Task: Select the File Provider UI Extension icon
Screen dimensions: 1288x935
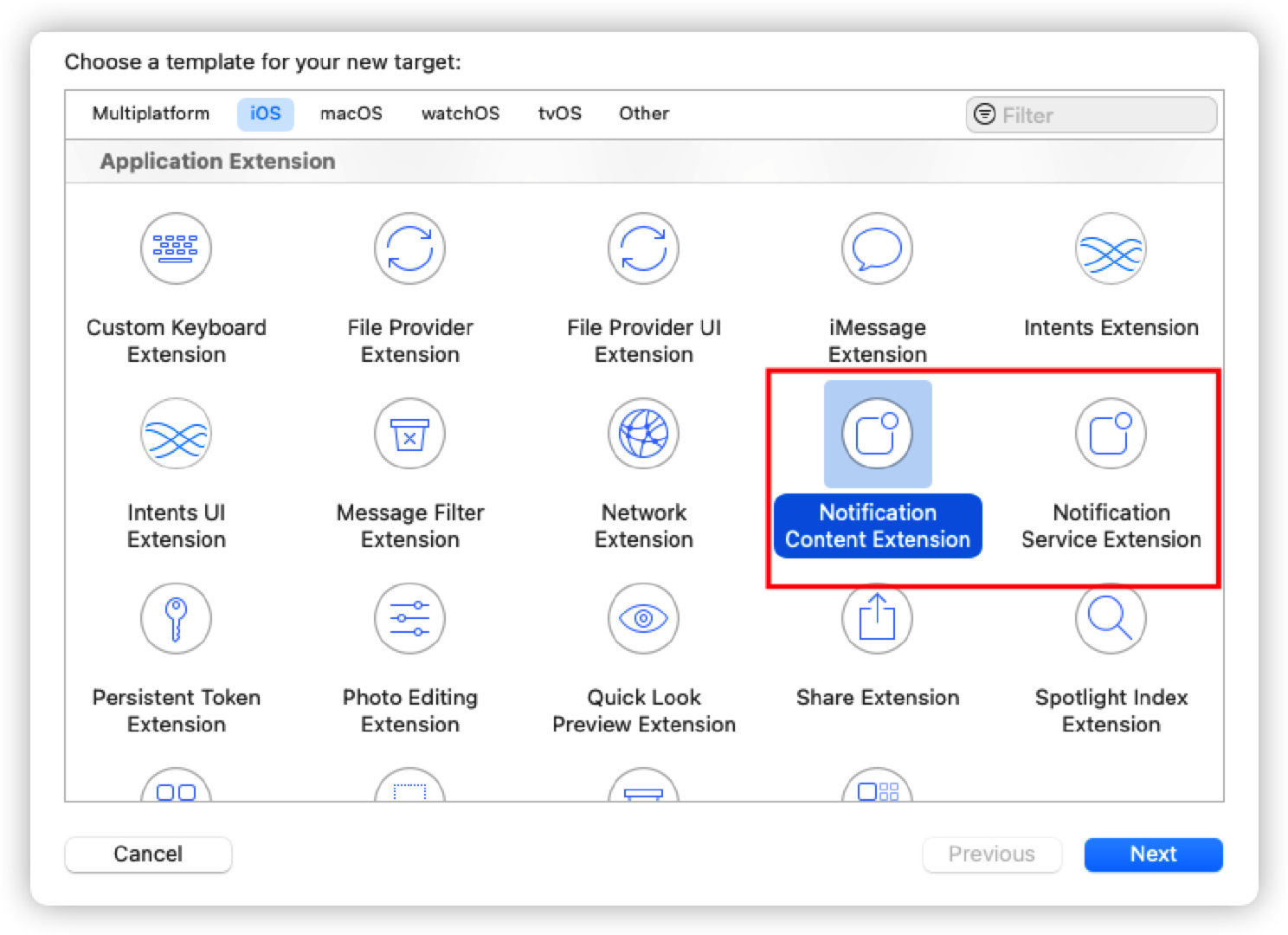Action: click(643, 248)
